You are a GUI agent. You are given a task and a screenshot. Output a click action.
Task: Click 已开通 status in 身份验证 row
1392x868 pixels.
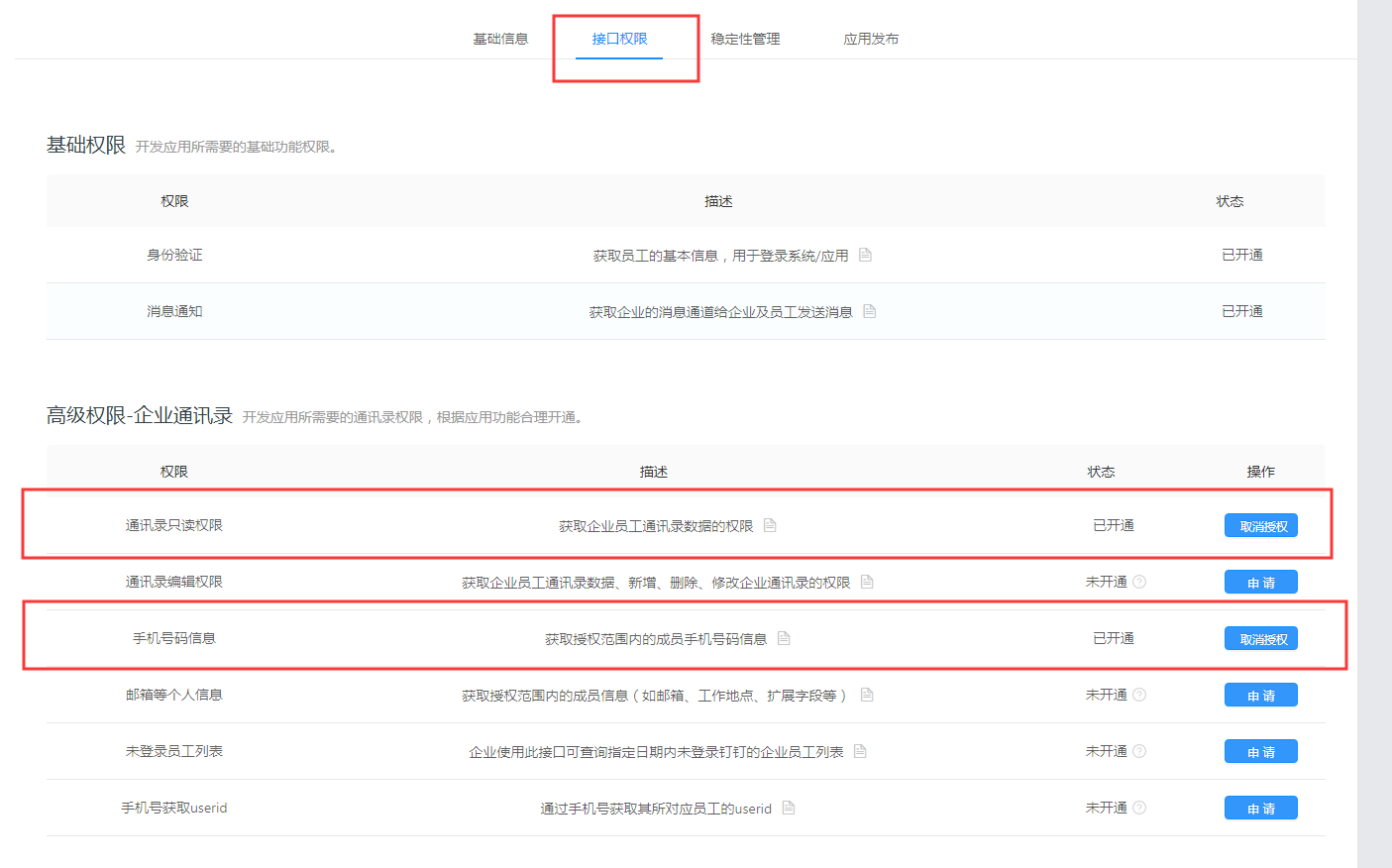pyautogui.click(x=1242, y=255)
